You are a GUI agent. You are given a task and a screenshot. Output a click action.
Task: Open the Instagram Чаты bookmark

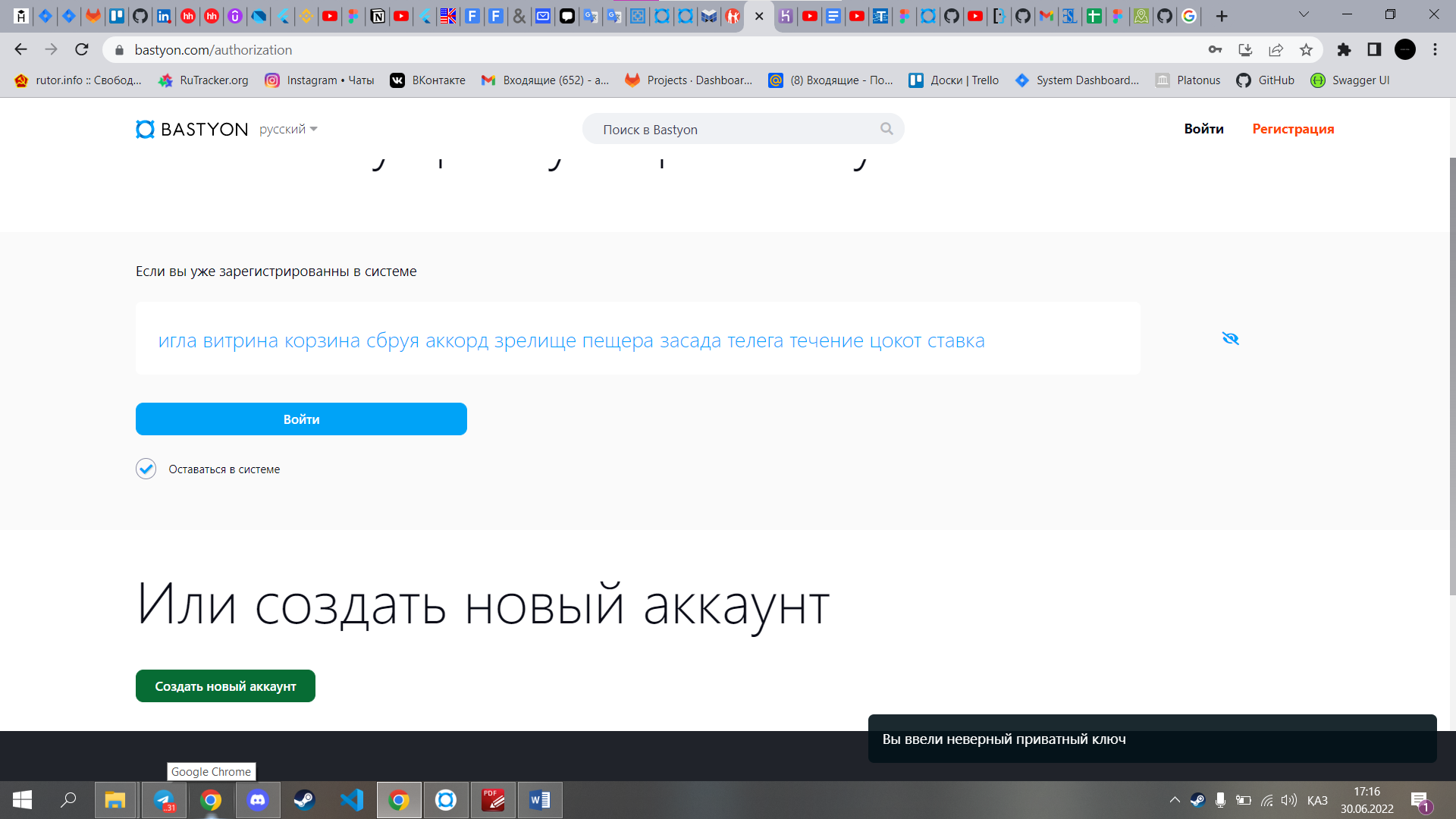pos(319,80)
